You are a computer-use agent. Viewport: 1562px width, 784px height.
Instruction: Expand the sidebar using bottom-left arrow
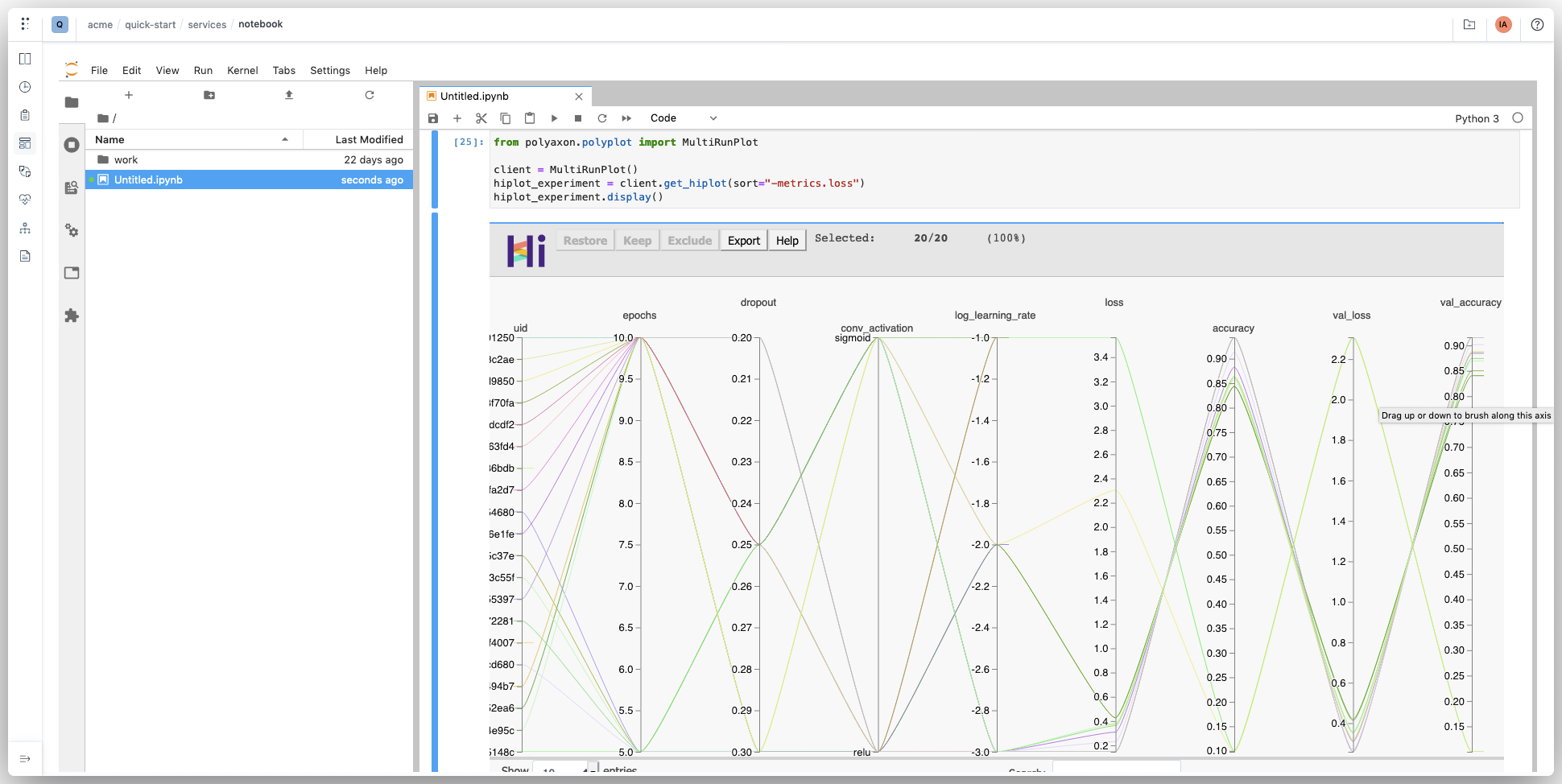[25, 758]
